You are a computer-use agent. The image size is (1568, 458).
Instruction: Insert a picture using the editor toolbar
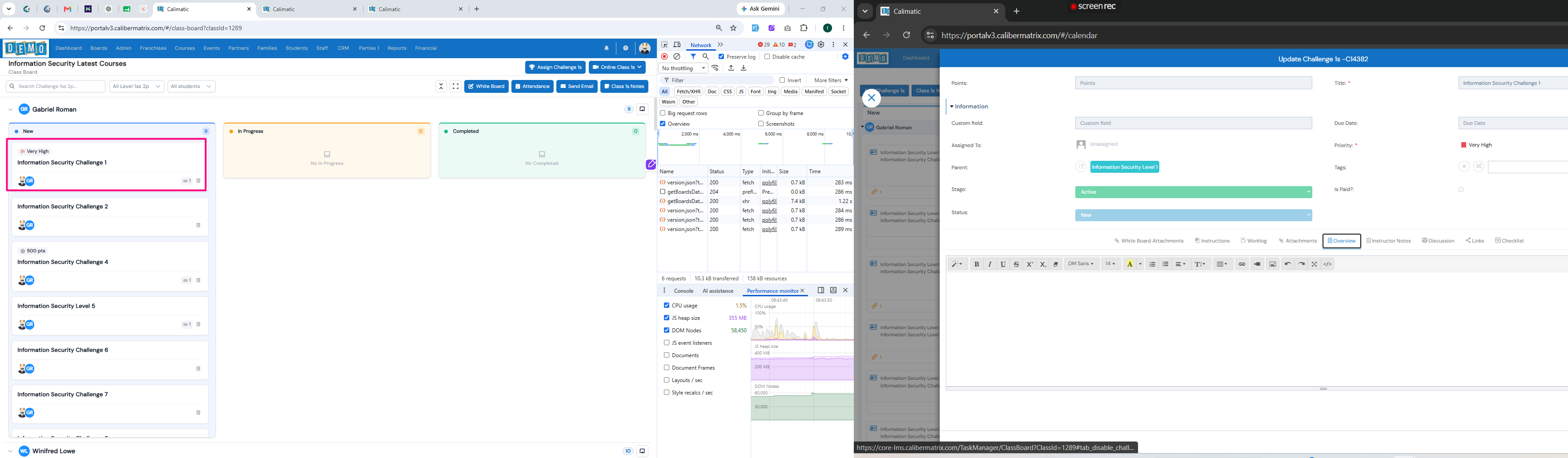(x=1273, y=264)
